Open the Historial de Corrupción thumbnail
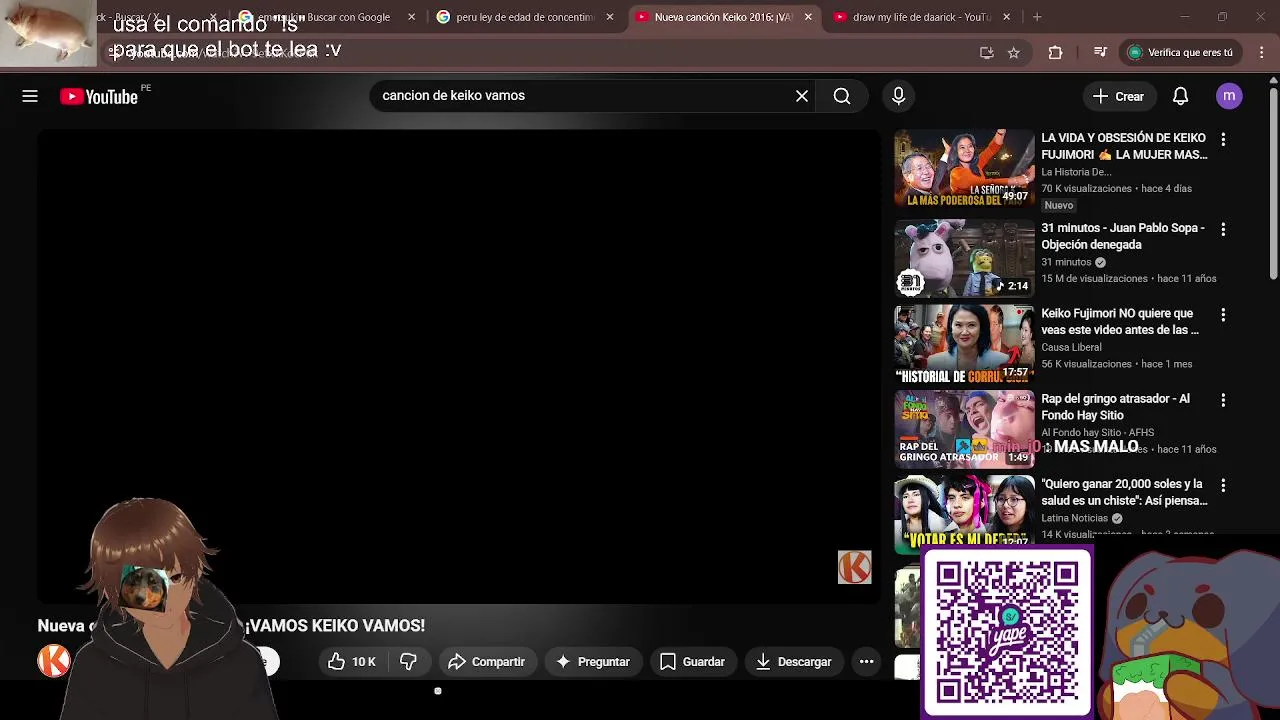Screen dimensions: 1280x720 pyautogui.click(x=964, y=344)
